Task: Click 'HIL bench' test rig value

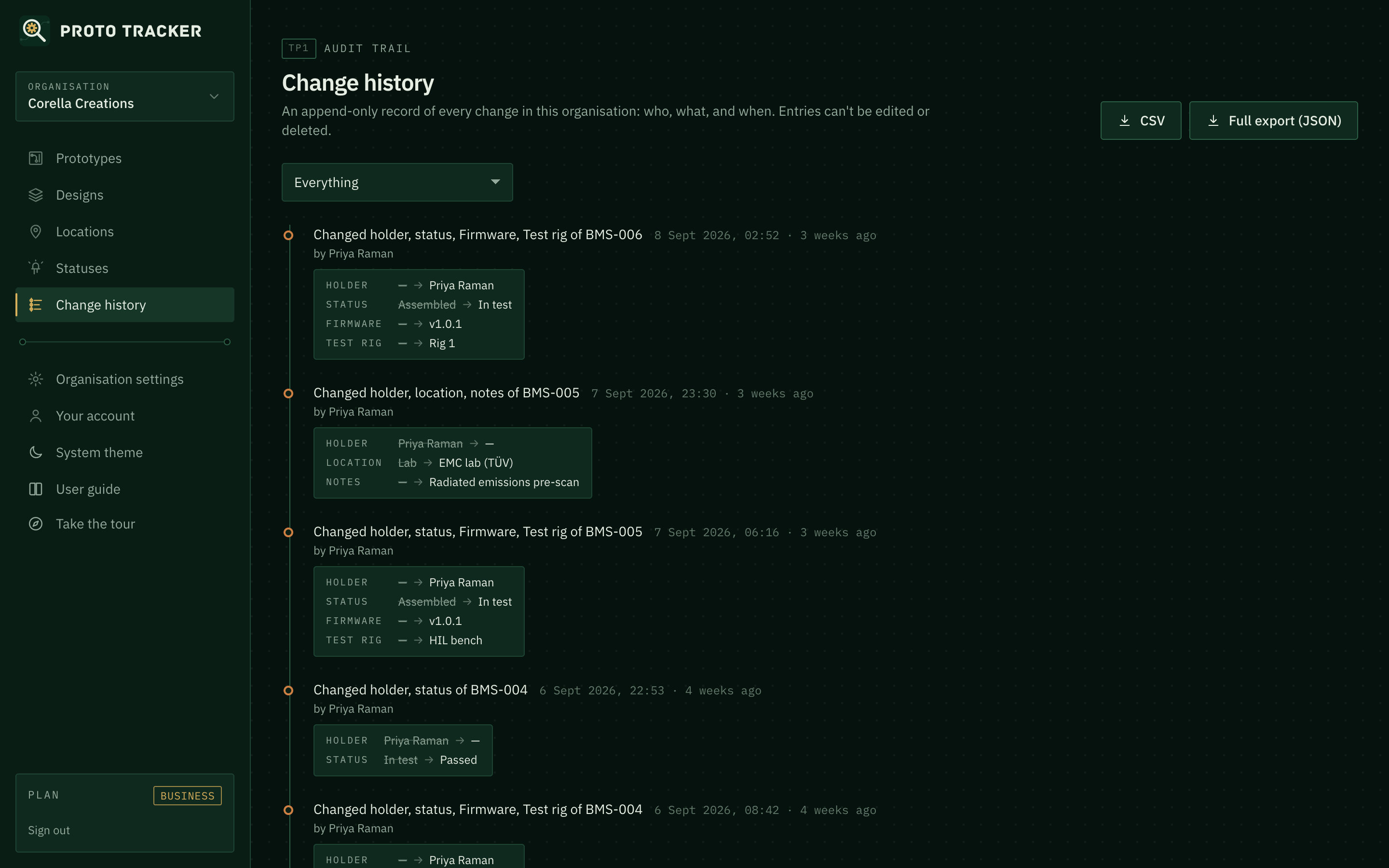Action: click(x=455, y=640)
